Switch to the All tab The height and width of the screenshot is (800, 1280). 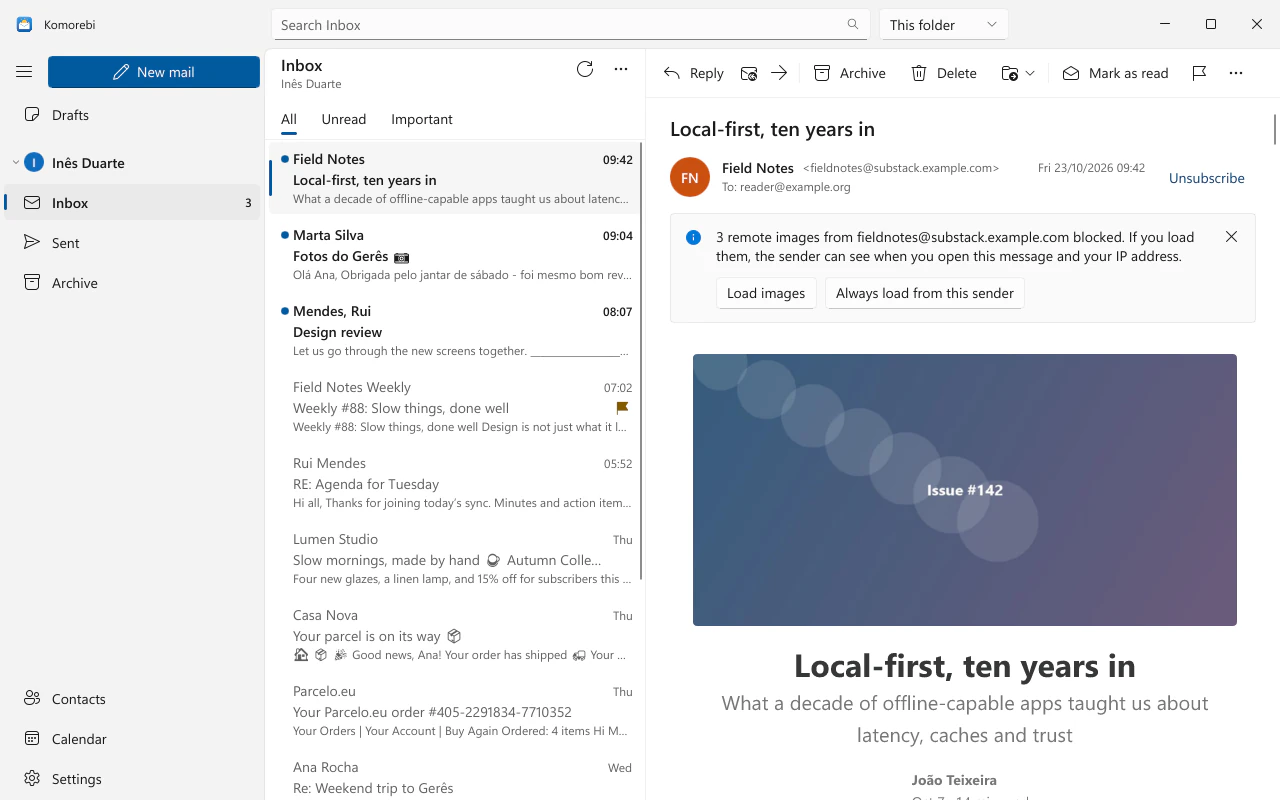(x=289, y=119)
